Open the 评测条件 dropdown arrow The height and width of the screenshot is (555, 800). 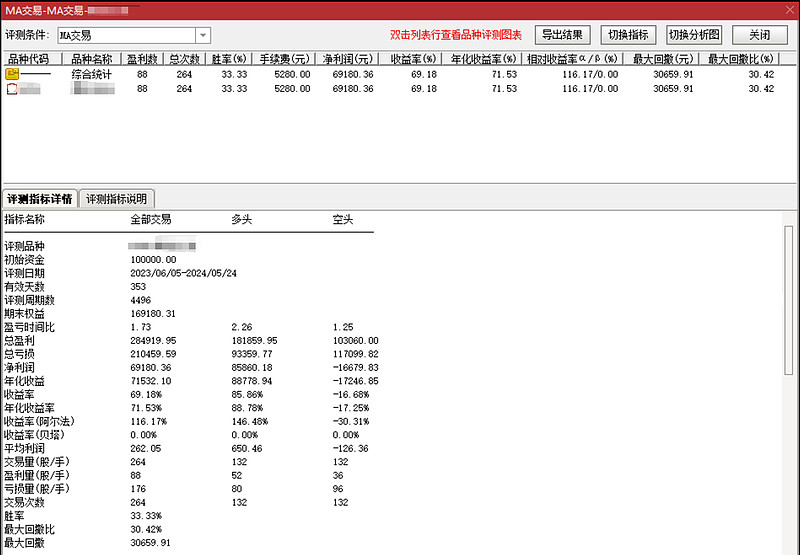[x=203, y=35]
